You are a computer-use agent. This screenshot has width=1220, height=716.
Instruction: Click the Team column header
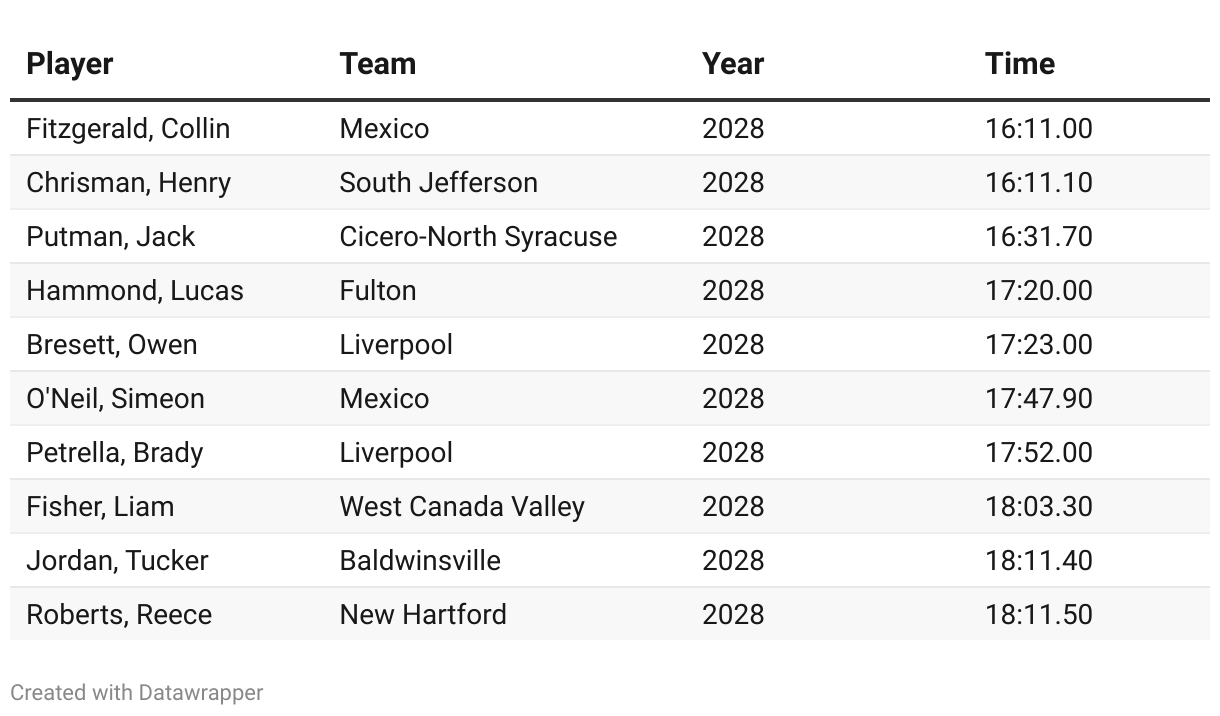pos(377,64)
